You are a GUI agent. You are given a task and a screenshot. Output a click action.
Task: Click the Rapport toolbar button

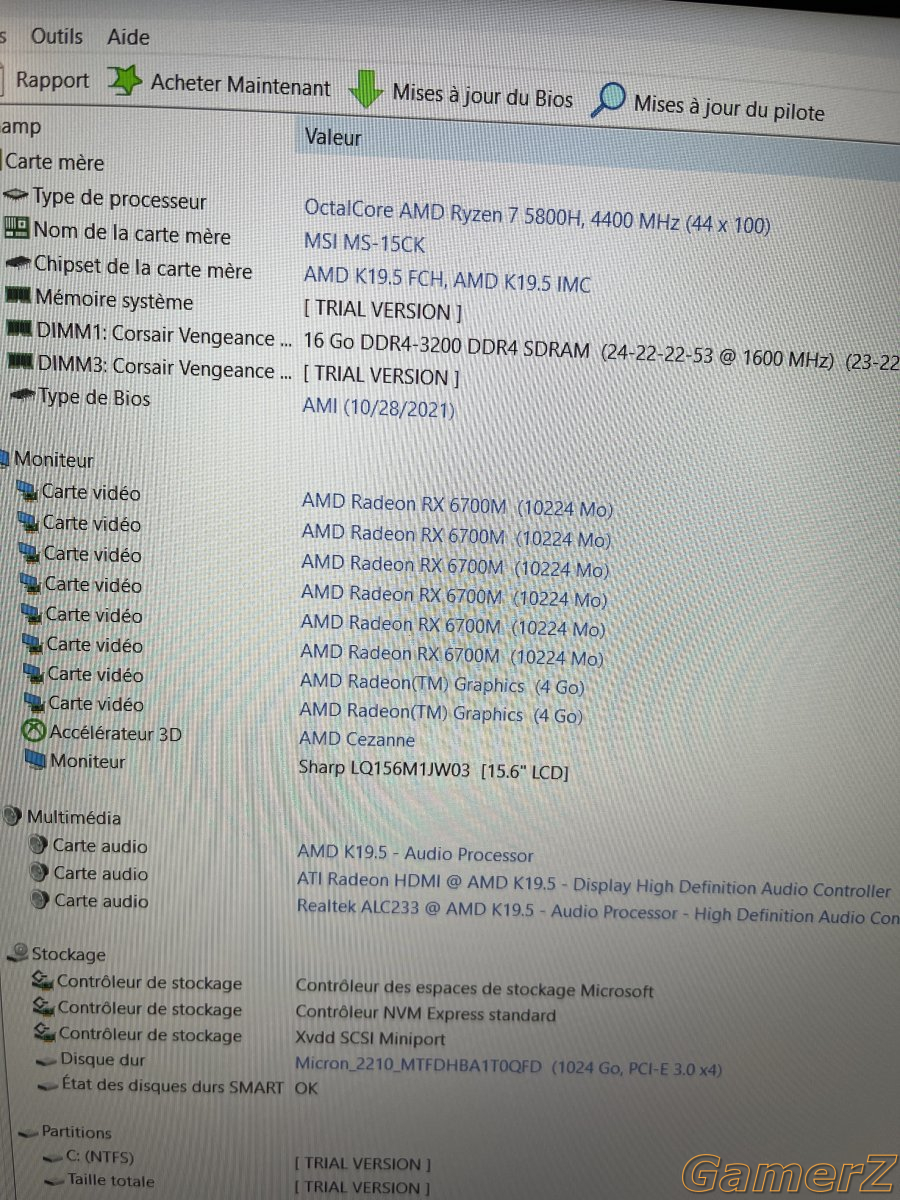[x=52, y=80]
